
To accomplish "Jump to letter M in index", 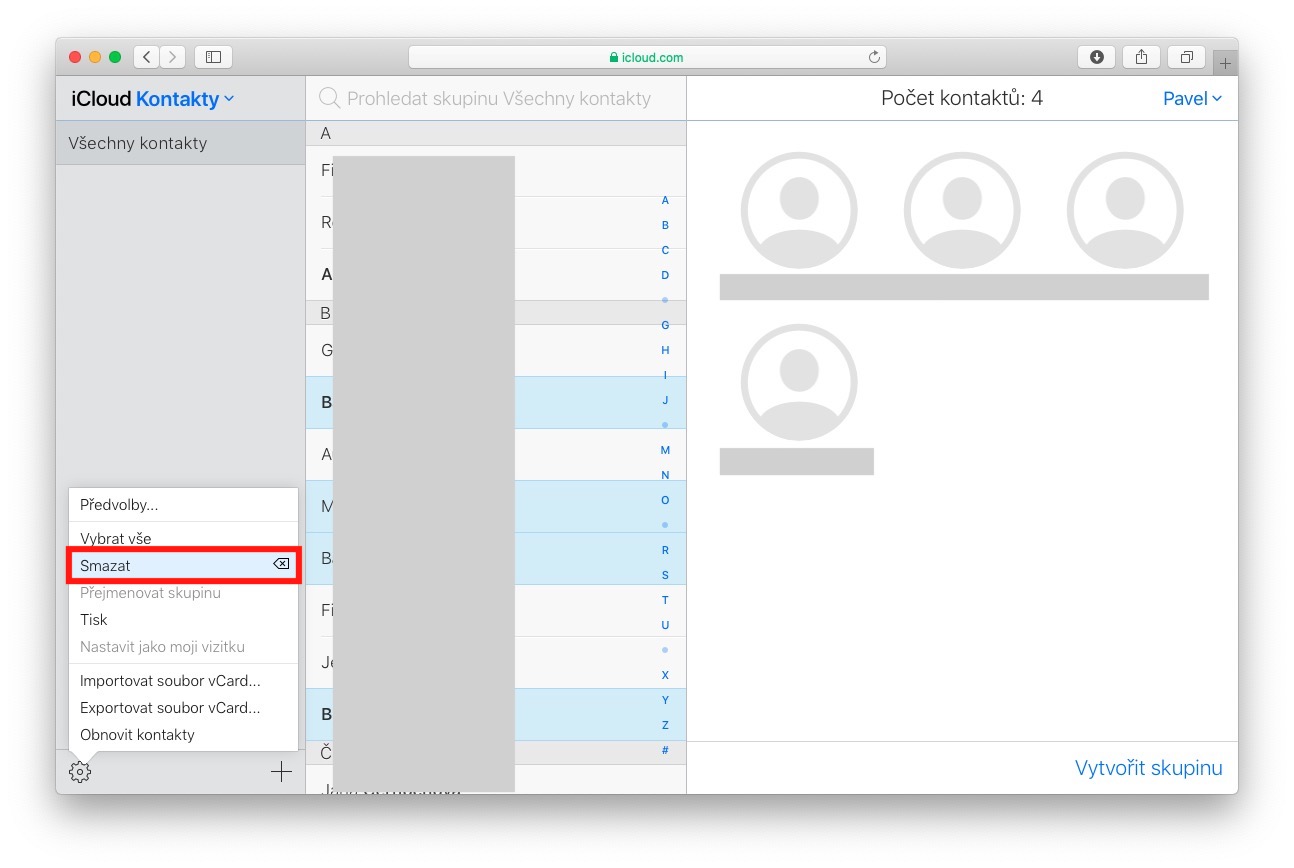I will point(665,450).
